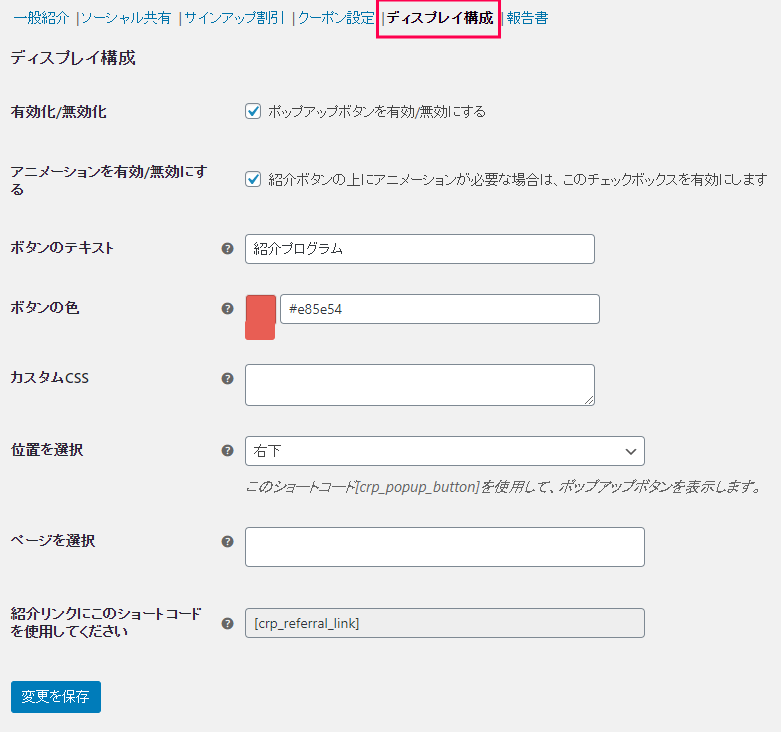
Task: Click into the カスタムCSS textarea
Action: [420, 385]
